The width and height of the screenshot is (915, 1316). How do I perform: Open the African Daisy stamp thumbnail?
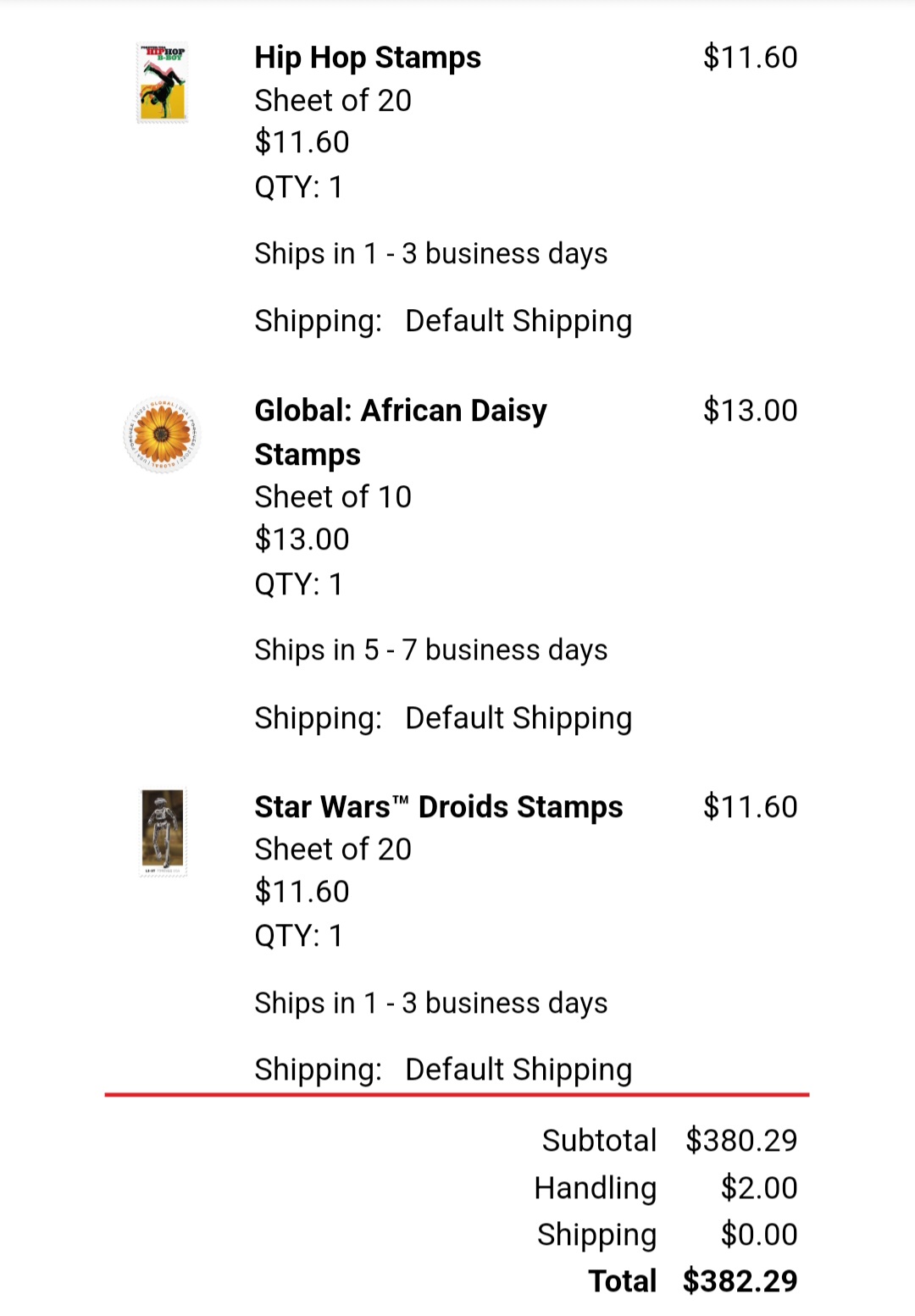[162, 434]
